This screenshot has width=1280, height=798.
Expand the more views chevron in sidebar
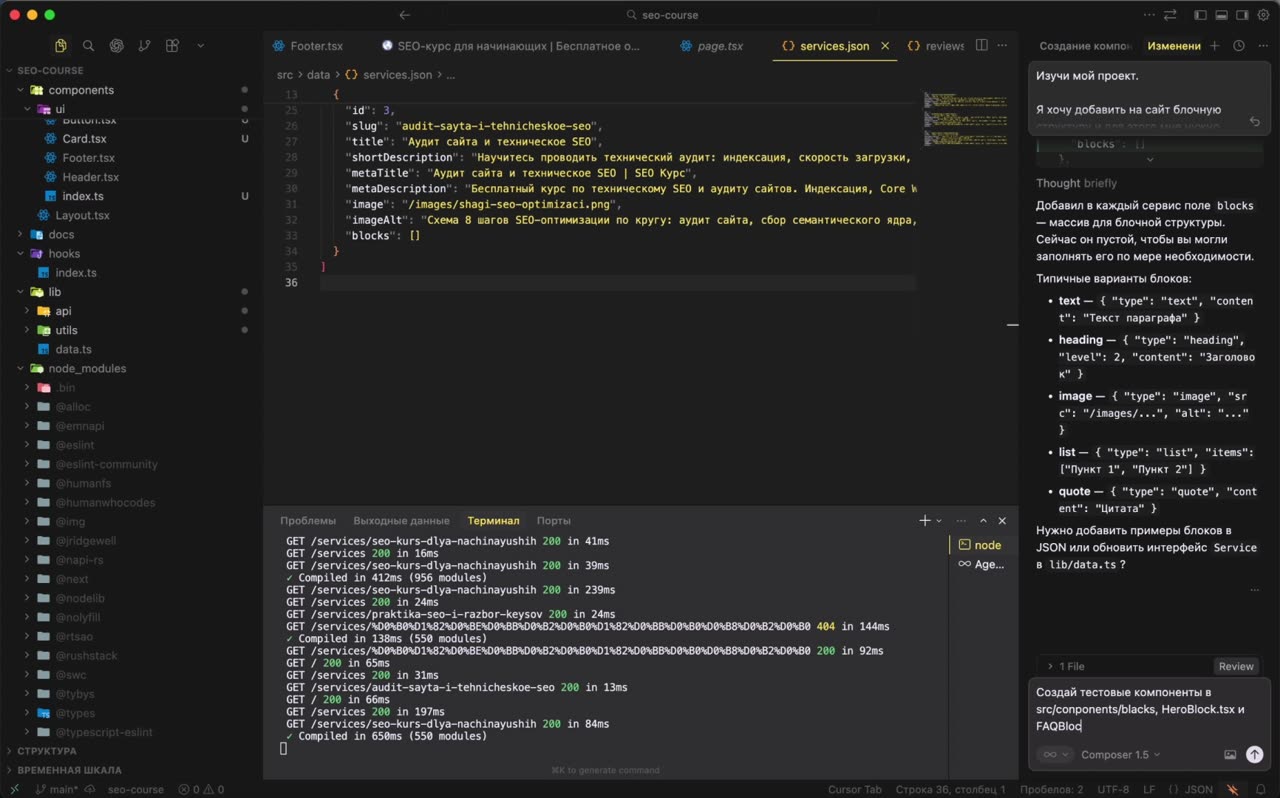click(x=200, y=45)
